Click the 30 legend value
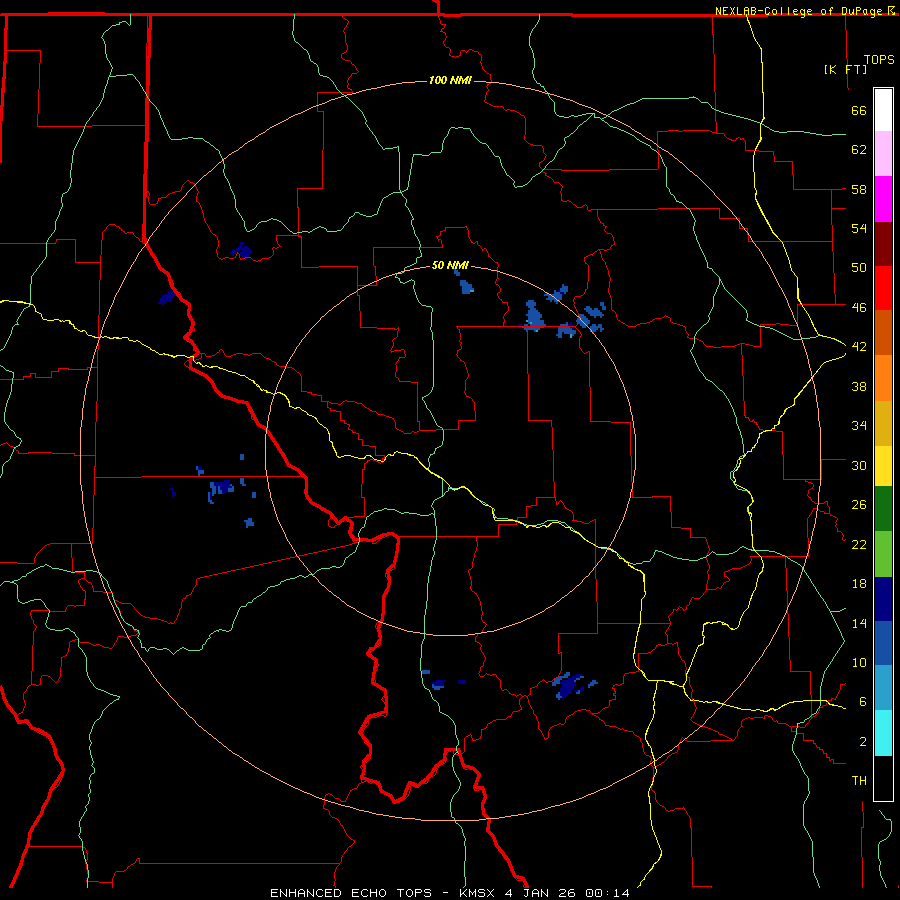Viewport: 900px width, 900px height. click(859, 465)
